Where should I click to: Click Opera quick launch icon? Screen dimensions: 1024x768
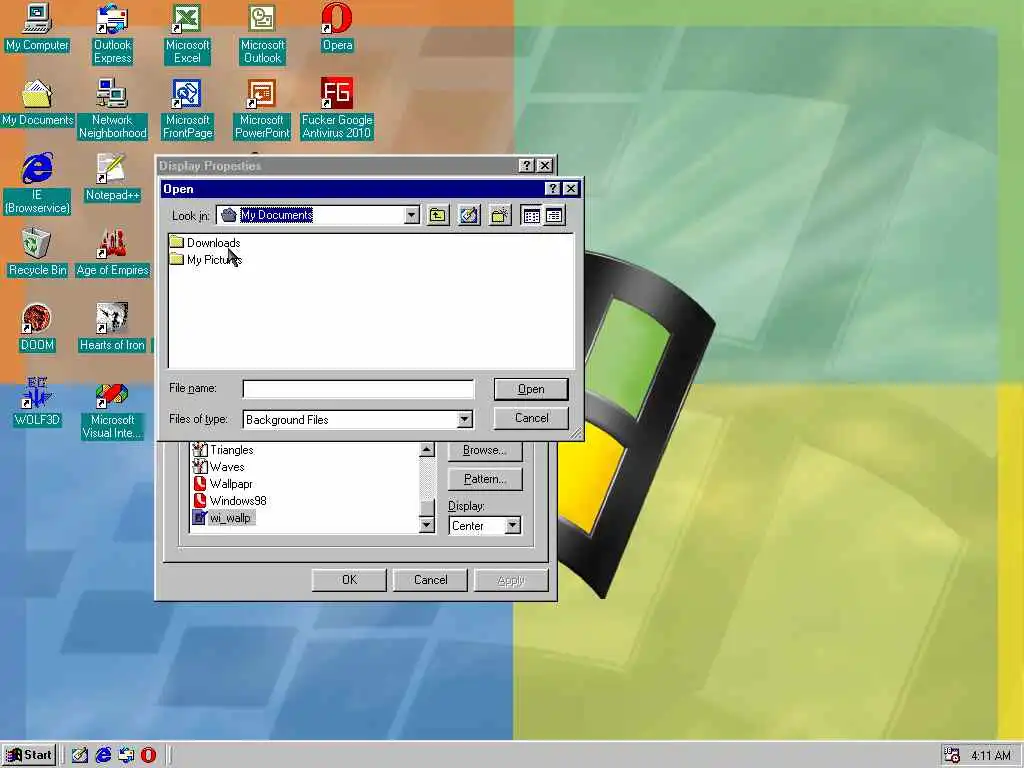(149, 755)
